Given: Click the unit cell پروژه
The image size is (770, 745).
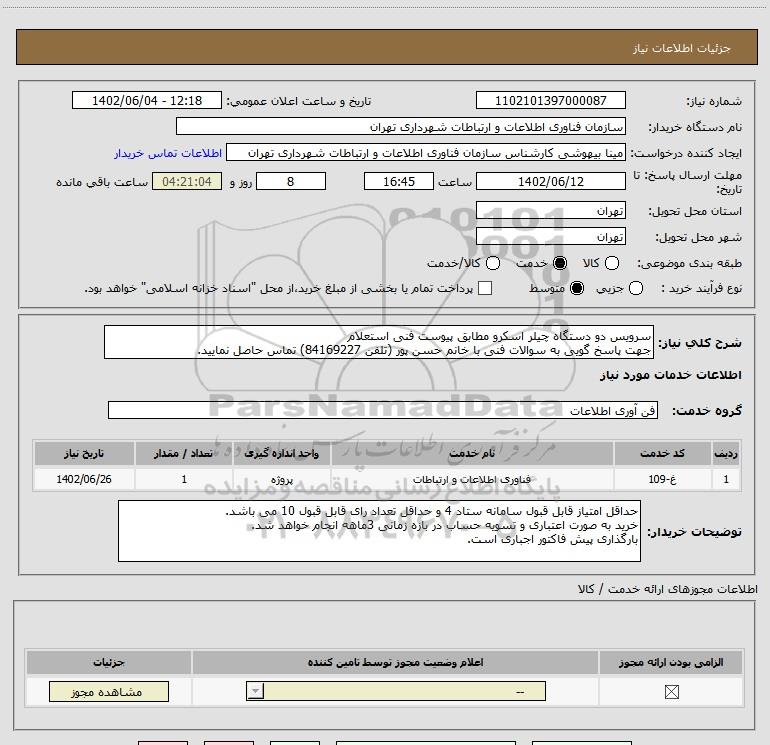Looking at the screenshot, I should (x=282, y=479).
